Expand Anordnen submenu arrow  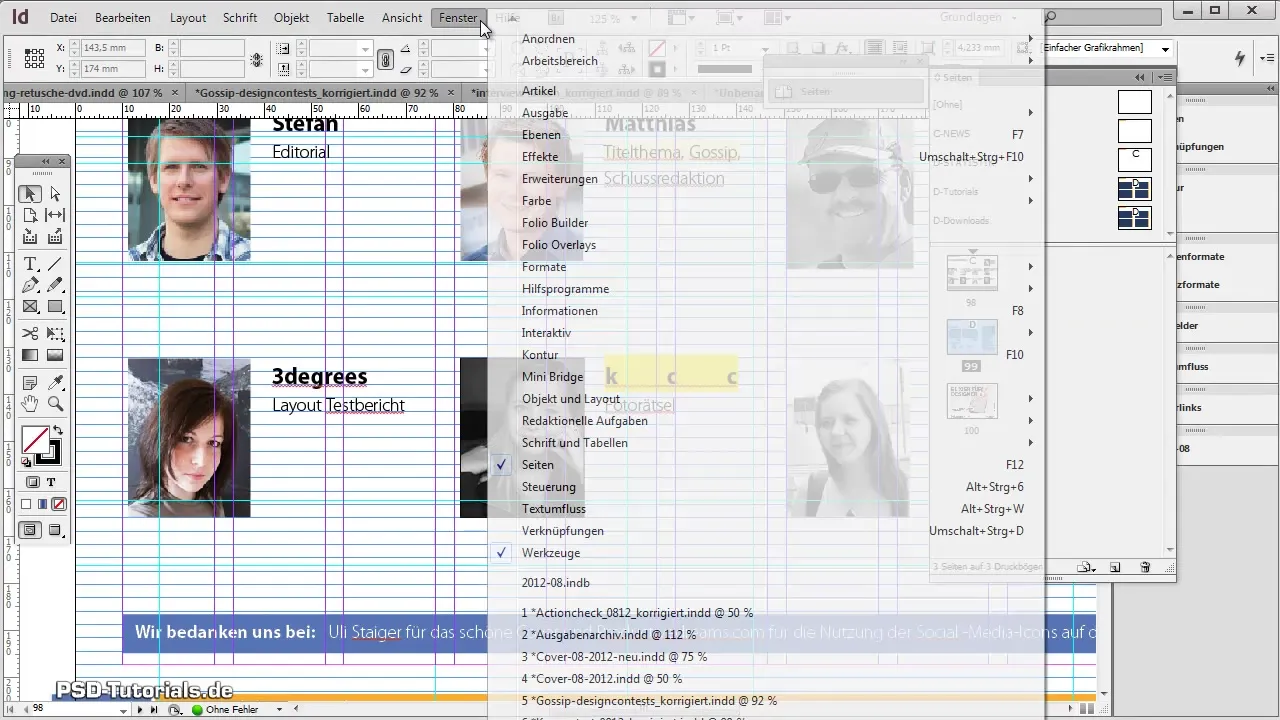click(1030, 39)
